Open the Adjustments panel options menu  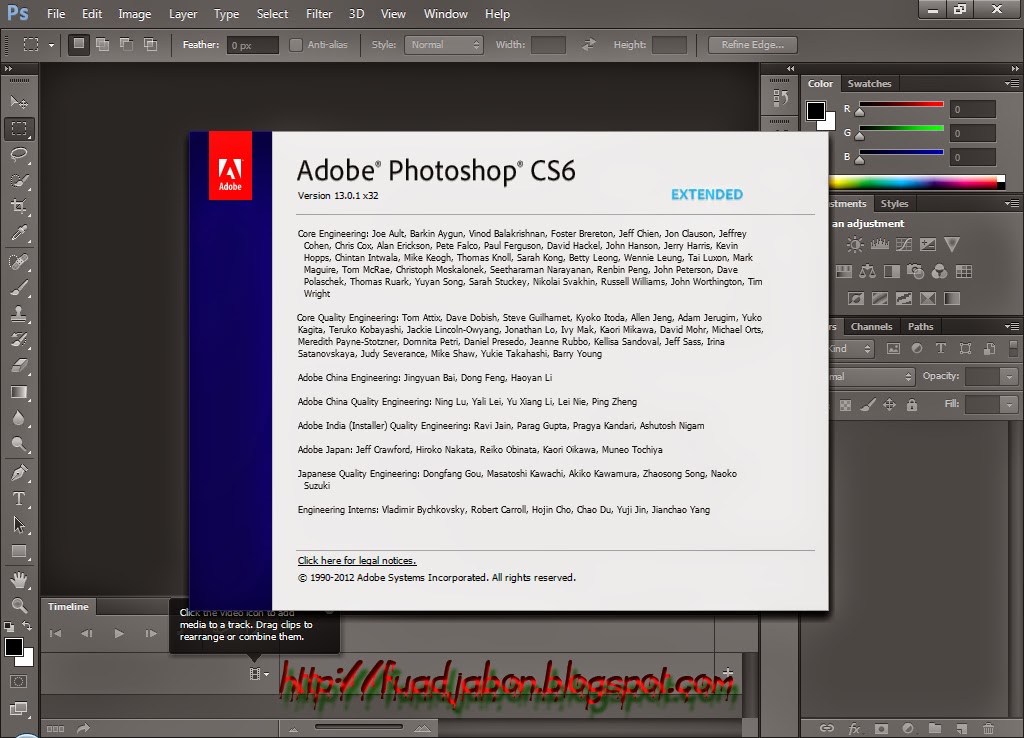(x=1012, y=204)
